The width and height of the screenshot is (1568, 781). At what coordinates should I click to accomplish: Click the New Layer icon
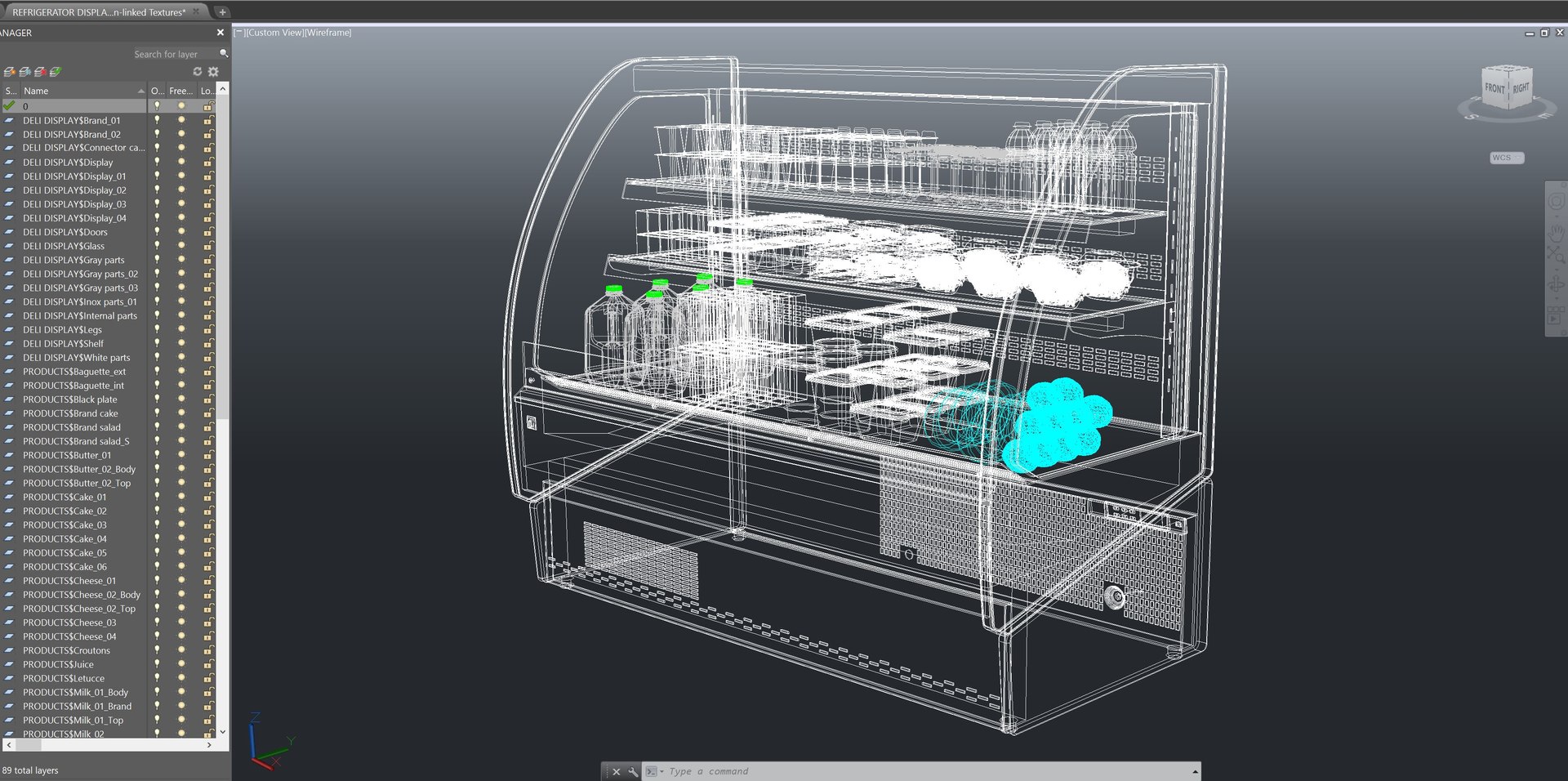click(10, 72)
